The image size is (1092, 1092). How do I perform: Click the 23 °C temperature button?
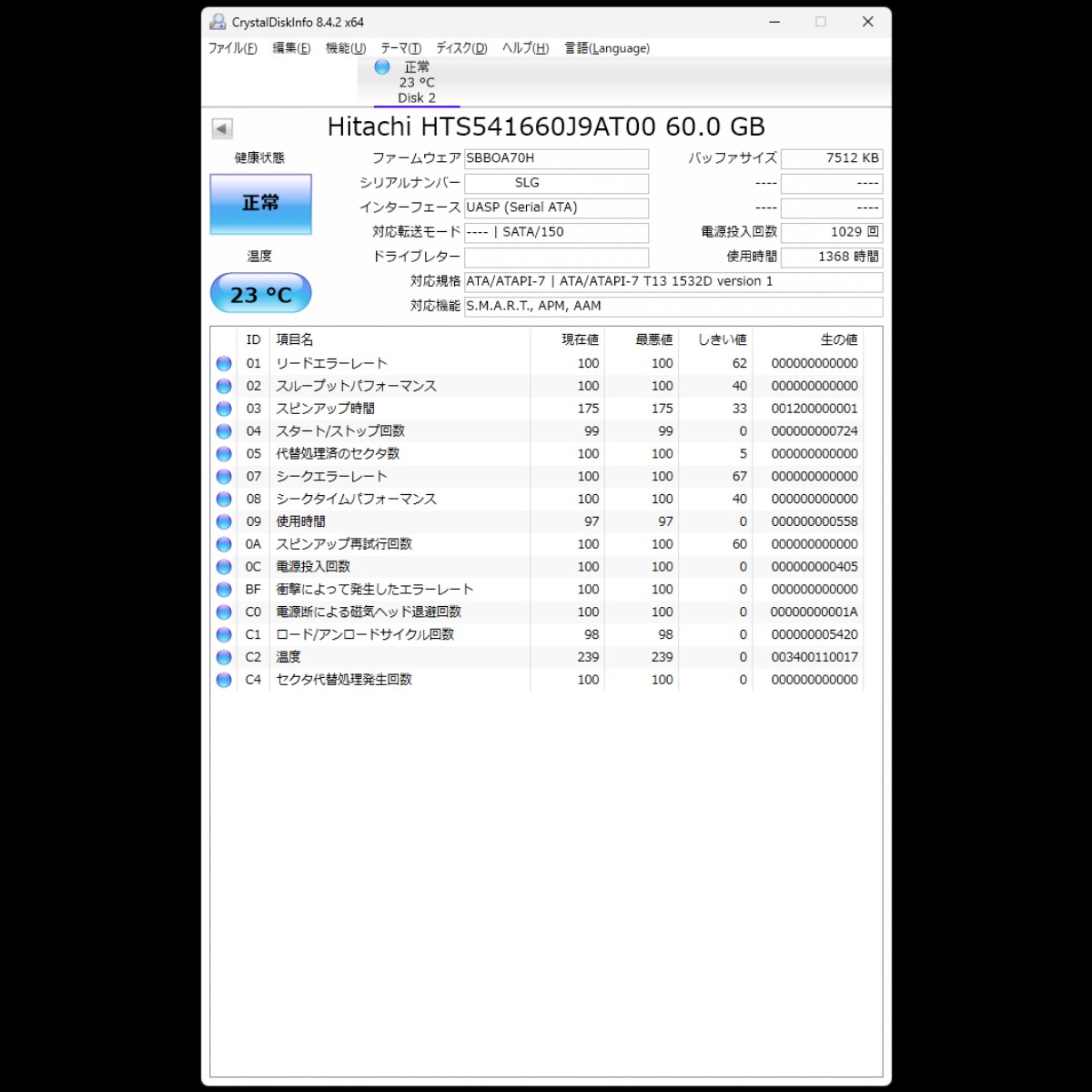[x=261, y=294]
